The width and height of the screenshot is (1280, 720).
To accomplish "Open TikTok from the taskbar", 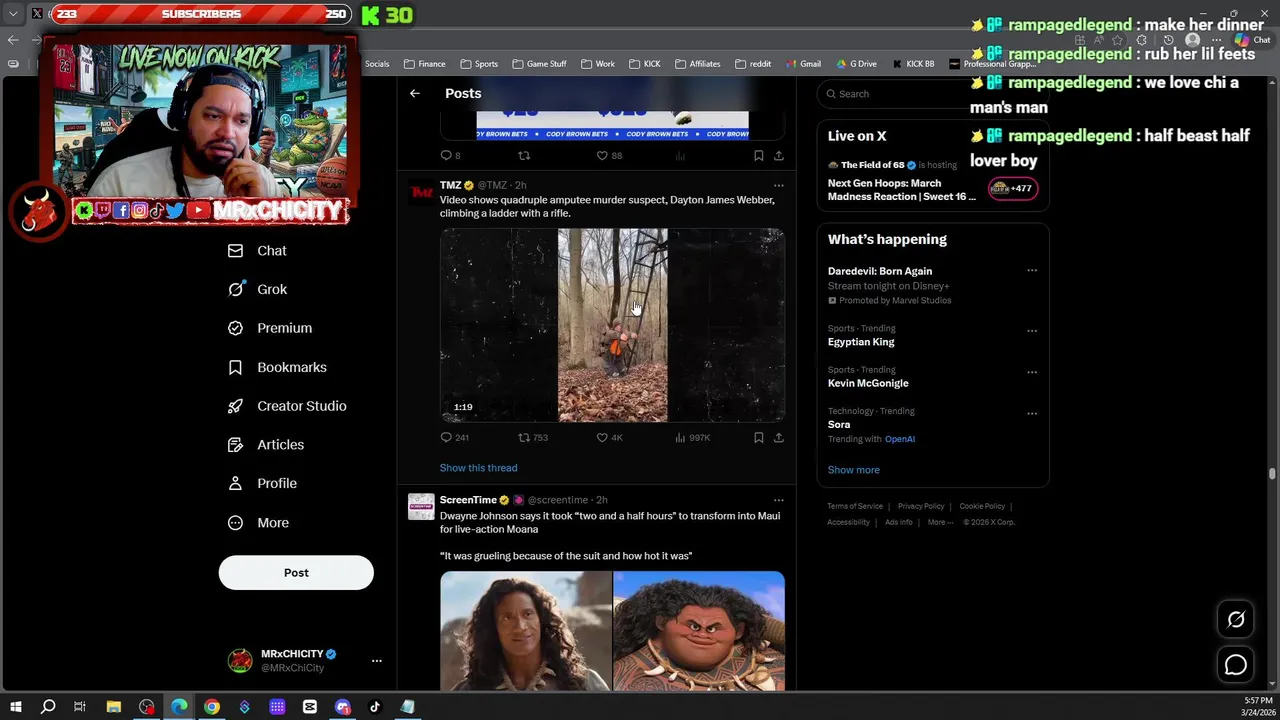I will click(375, 707).
